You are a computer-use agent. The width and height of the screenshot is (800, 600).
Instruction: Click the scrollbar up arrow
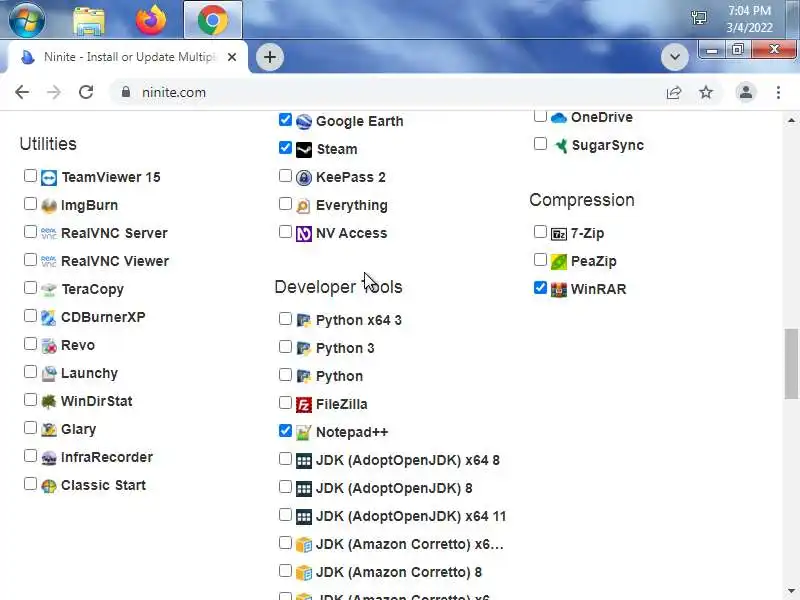tap(791, 120)
